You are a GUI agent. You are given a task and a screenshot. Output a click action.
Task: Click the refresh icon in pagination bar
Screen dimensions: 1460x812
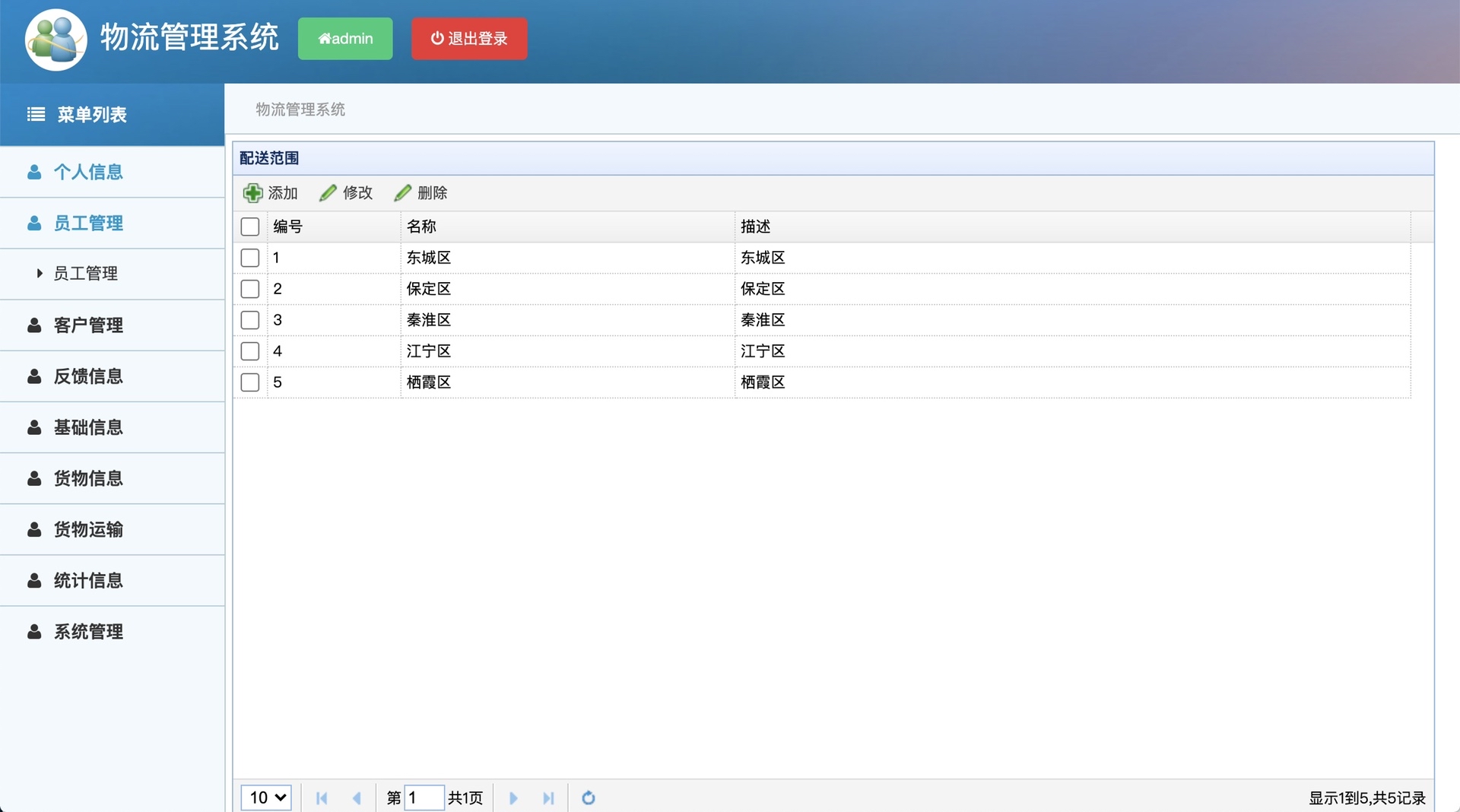[589, 798]
